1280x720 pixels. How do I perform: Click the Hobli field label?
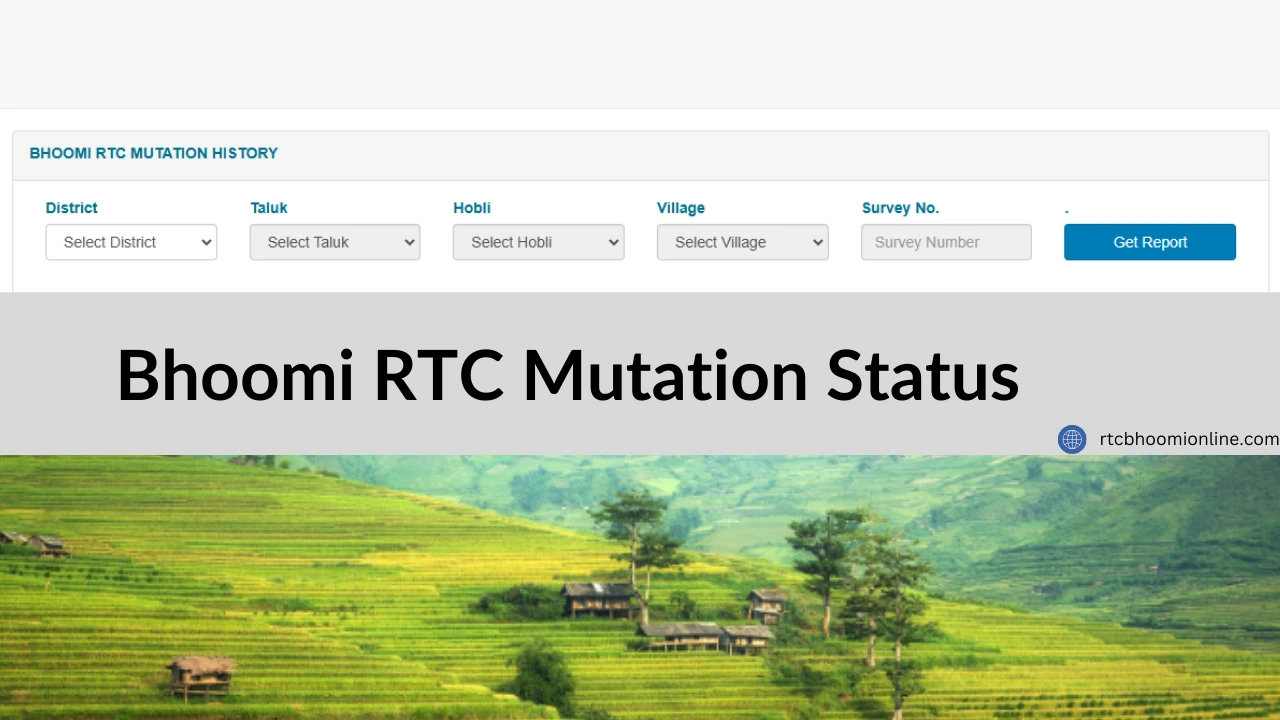pos(472,208)
